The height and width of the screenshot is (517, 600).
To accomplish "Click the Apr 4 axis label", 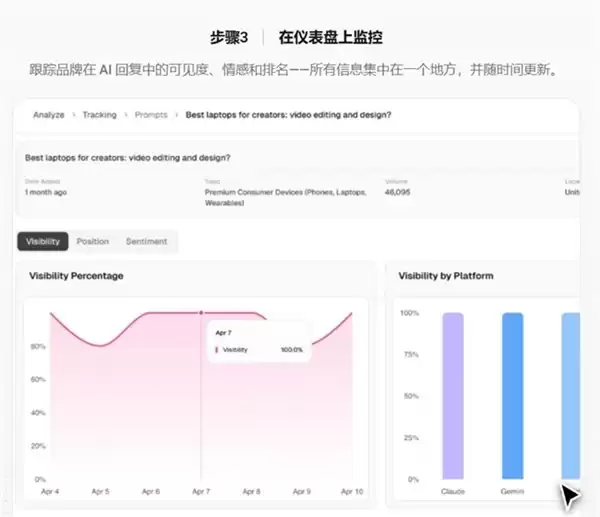I will coord(50,491).
